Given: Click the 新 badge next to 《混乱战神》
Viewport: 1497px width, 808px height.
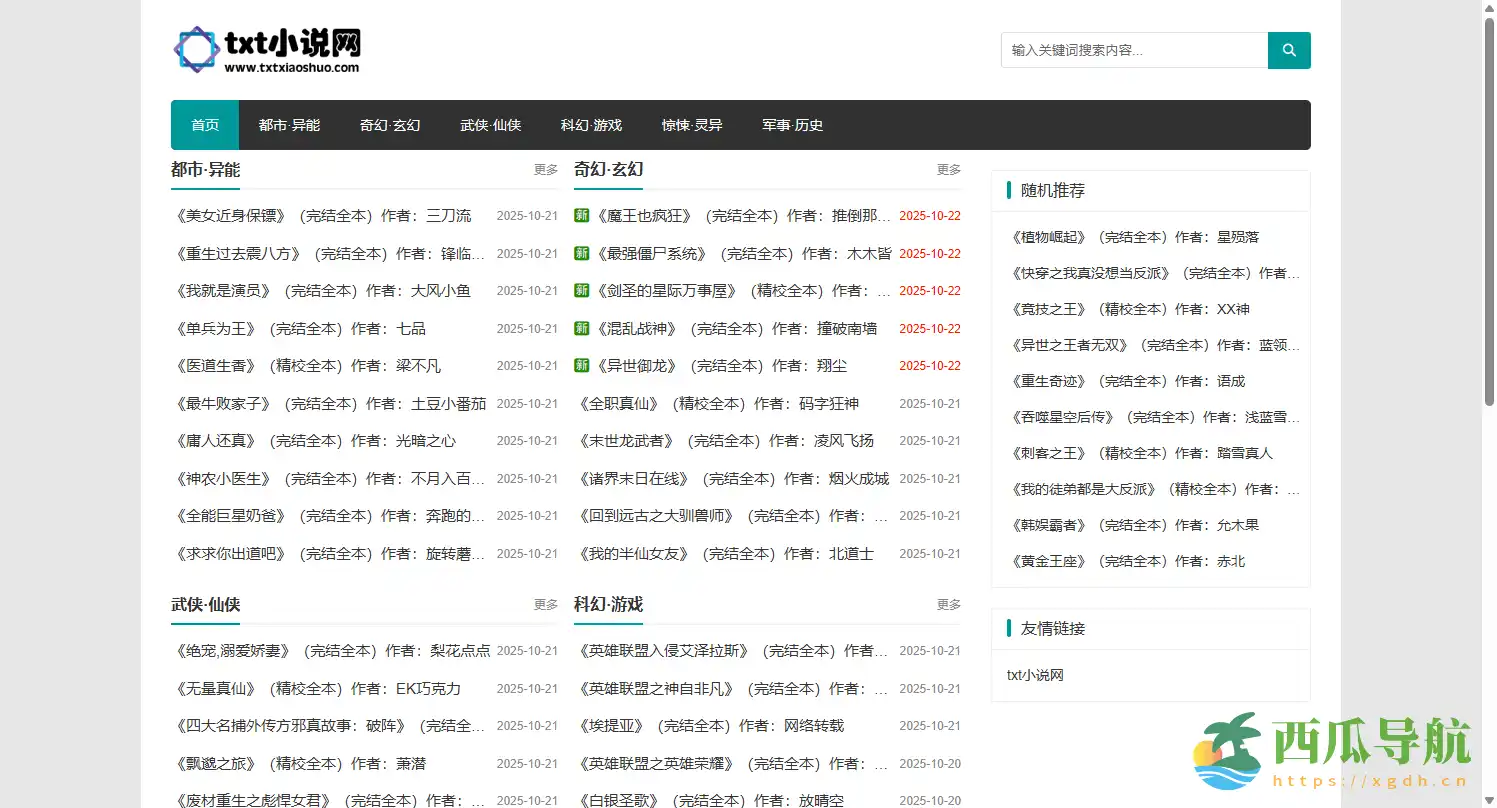Looking at the screenshot, I should click(x=581, y=329).
